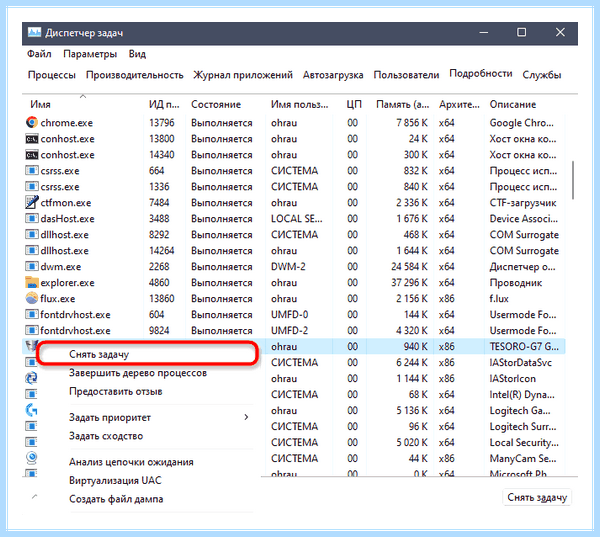Select the flux.exe process name
600x537 pixels.
(x=58, y=299)
